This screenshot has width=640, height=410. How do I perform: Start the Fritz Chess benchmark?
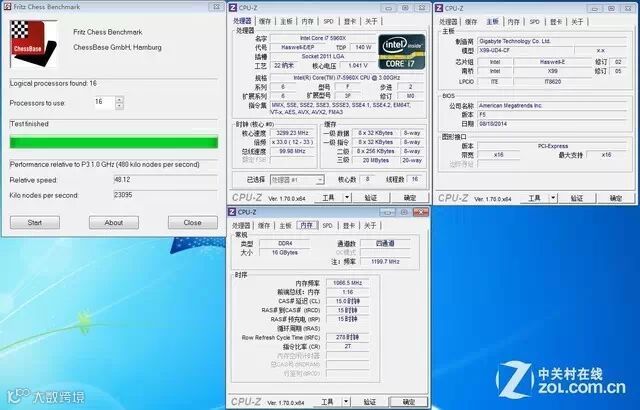tap(35, 222)
